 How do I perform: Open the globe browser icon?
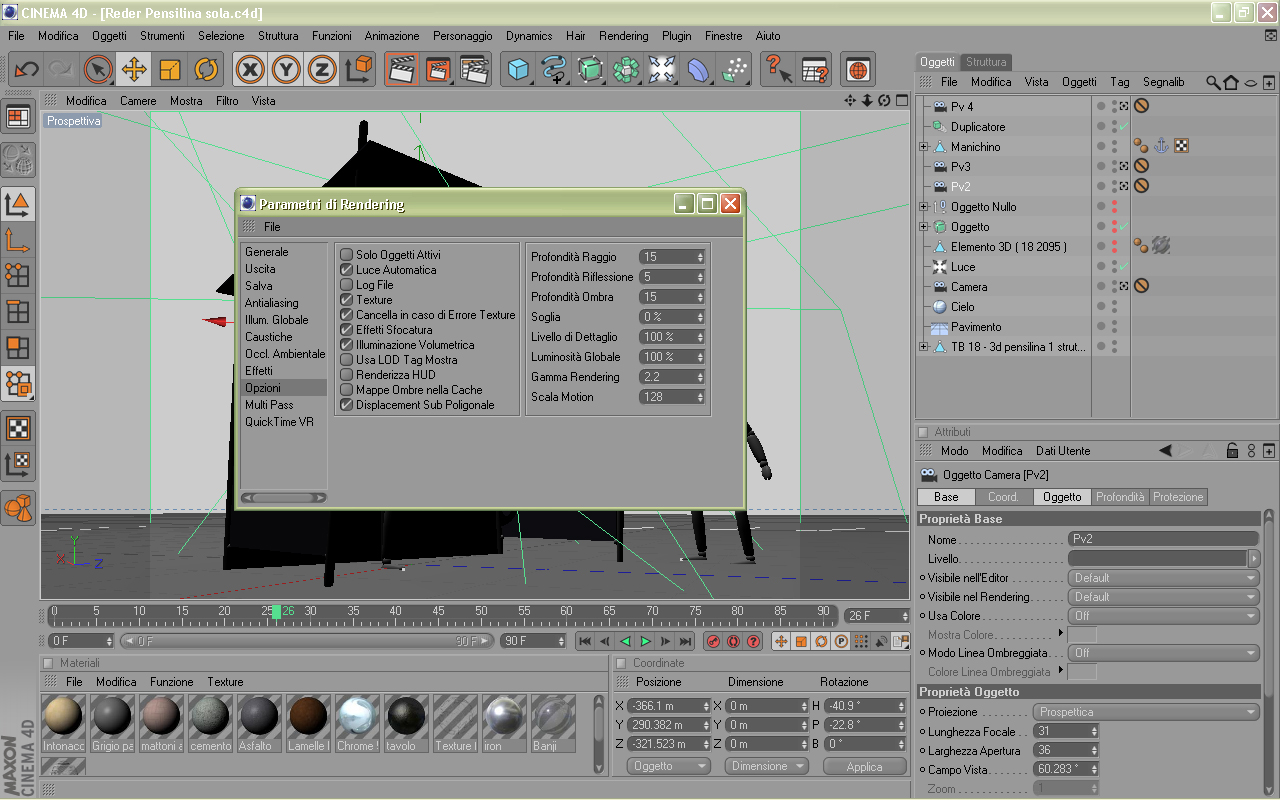(x=858, y=69)
